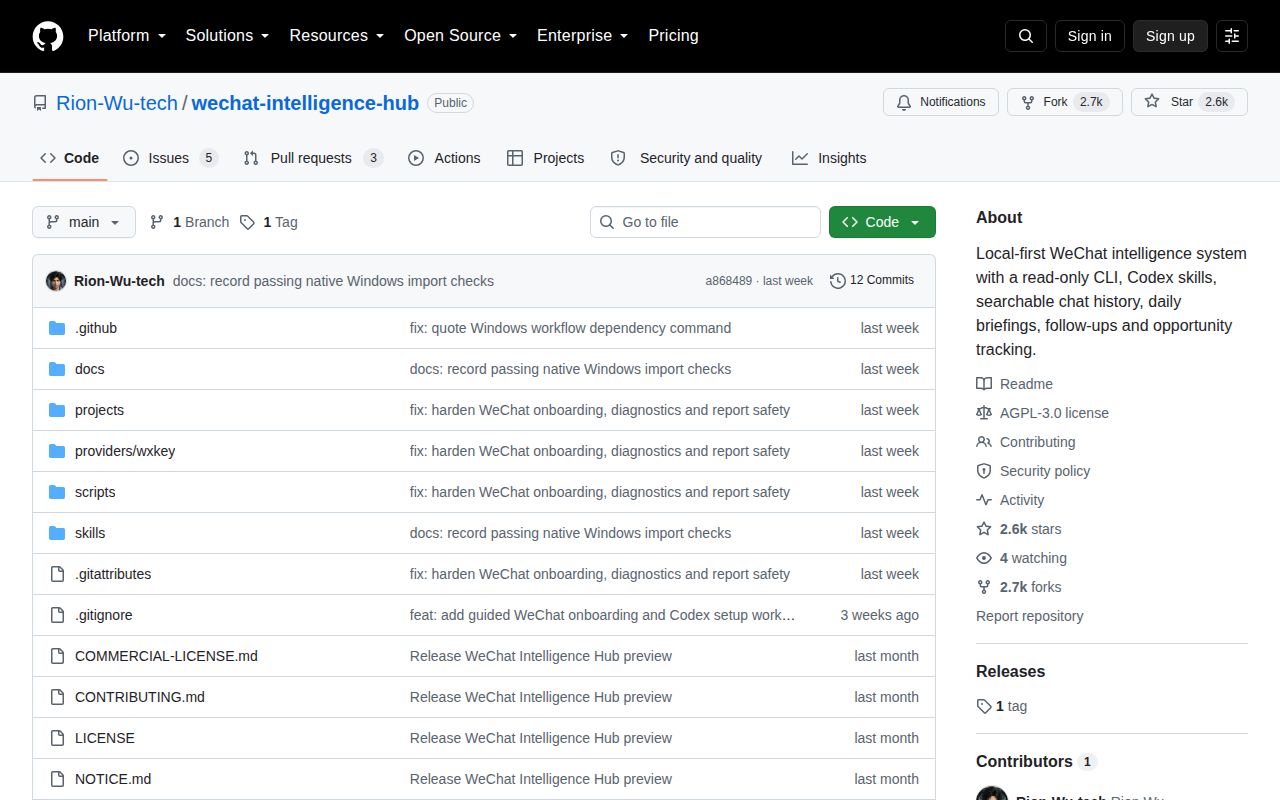Open the 12 Commits link
This screenshot has width=1280, height=800.
click(x=872, y=281)
